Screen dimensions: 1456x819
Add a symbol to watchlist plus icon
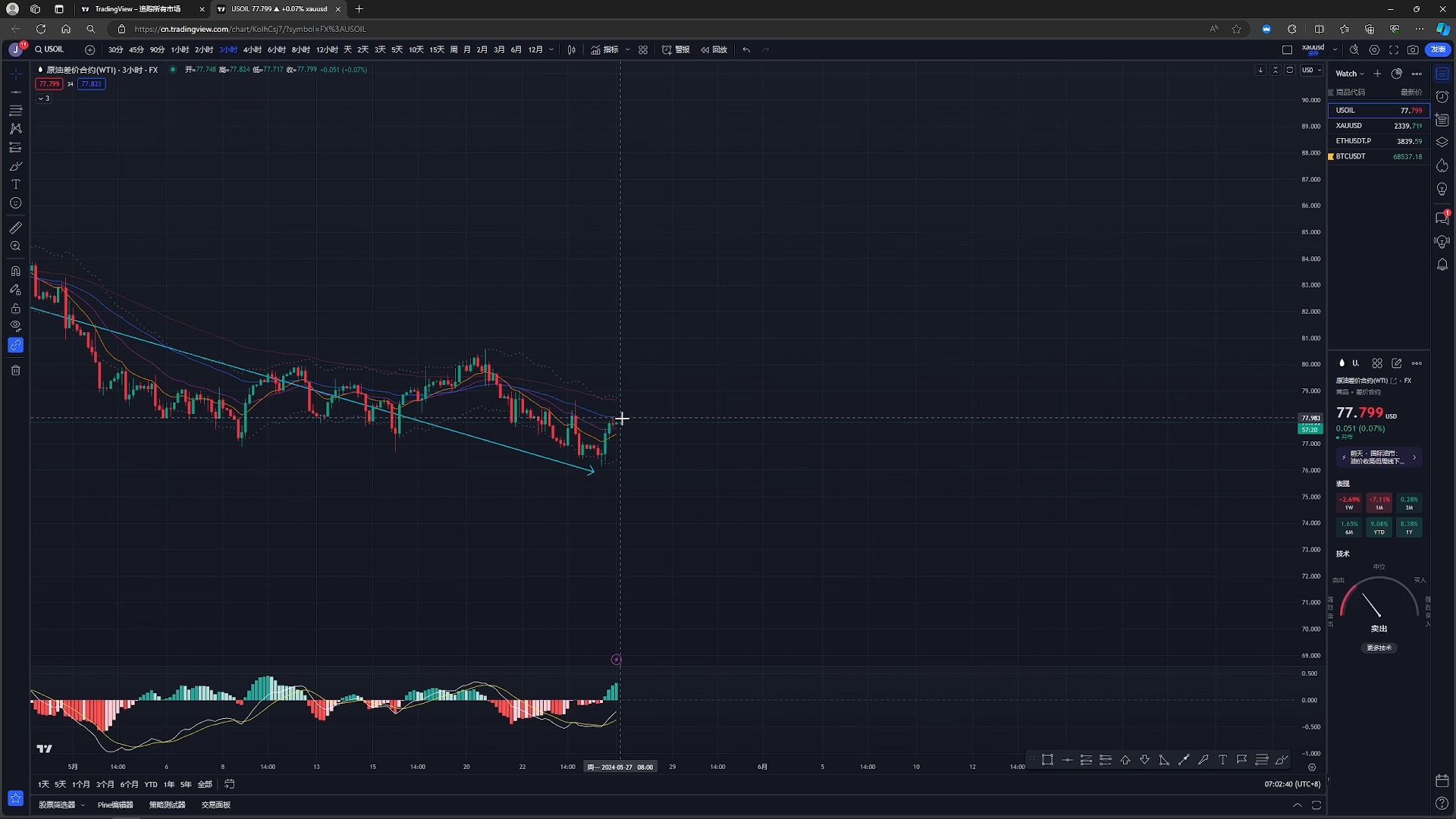[1377, 74]
